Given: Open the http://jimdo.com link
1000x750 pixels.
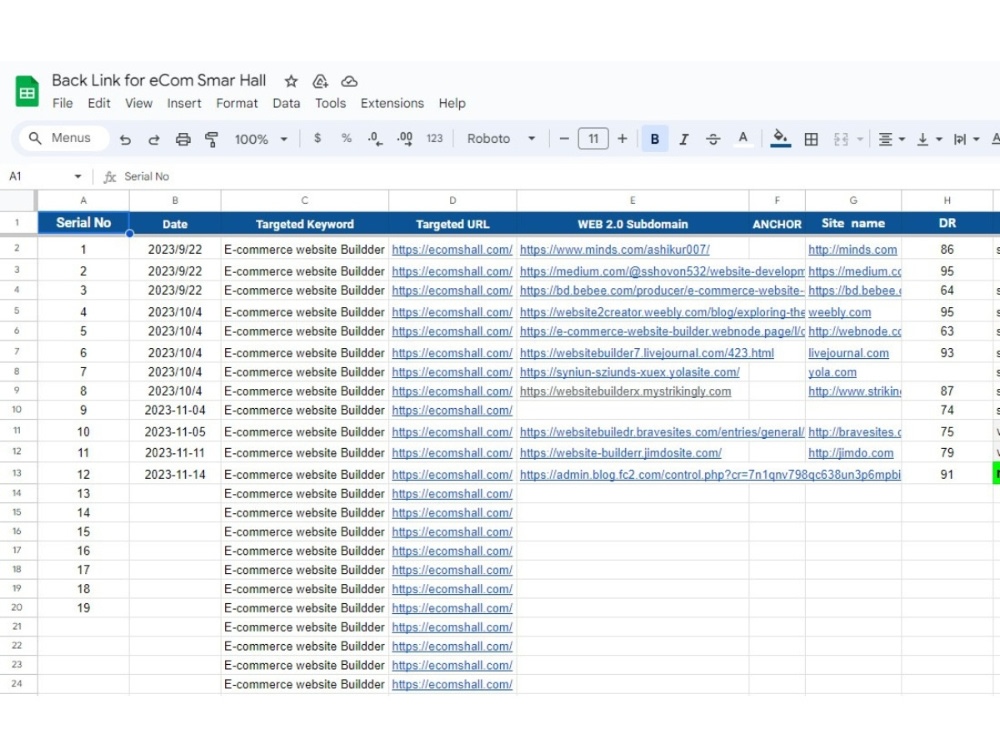Looking at the screenshot, I should pos(851,453).
